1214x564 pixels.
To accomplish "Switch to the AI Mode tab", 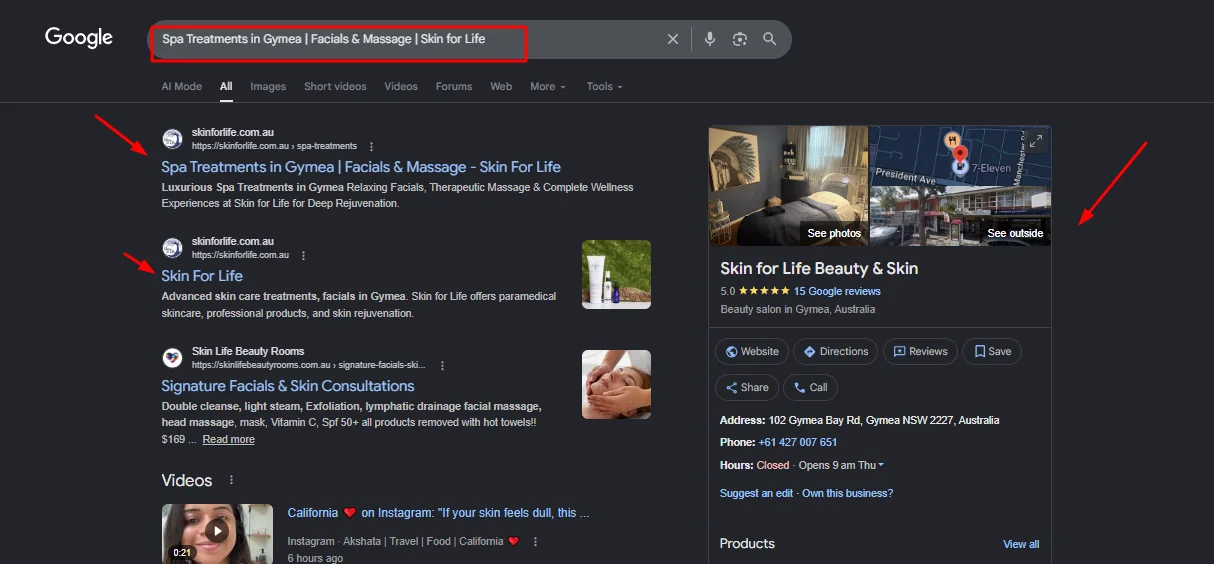I will tap(181, 87).
